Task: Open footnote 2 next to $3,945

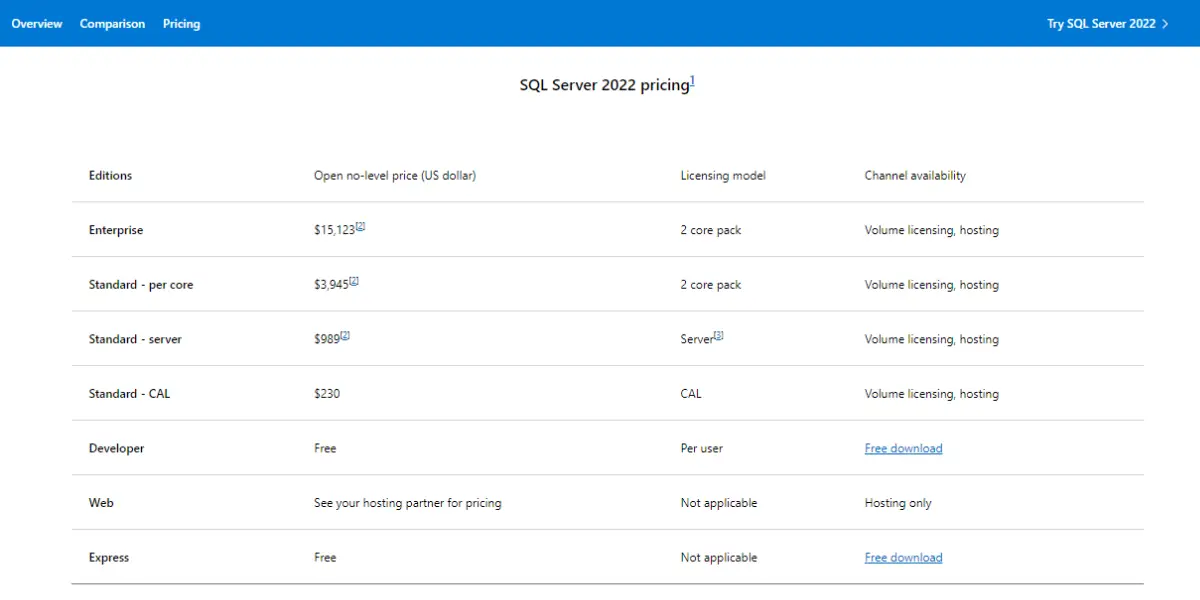Action: pyautogui.click(x=354, y=281)
